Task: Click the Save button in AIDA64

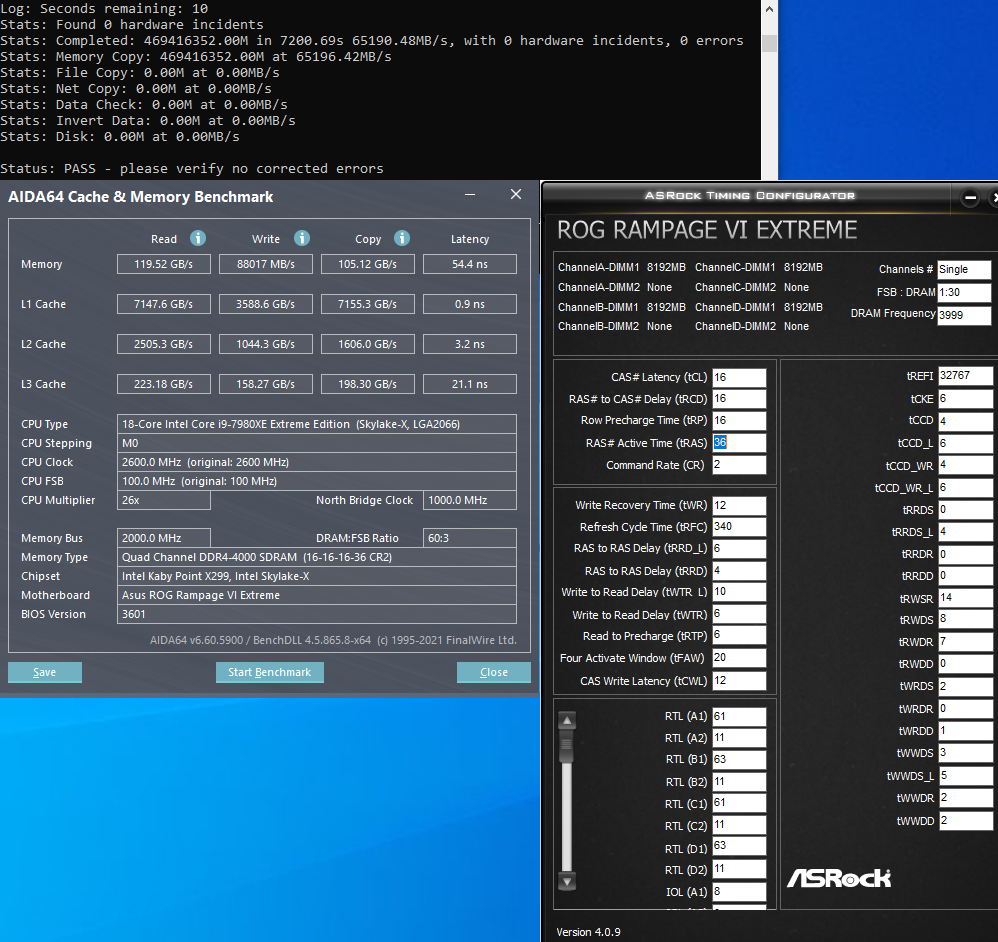Action: coord(45,672)
